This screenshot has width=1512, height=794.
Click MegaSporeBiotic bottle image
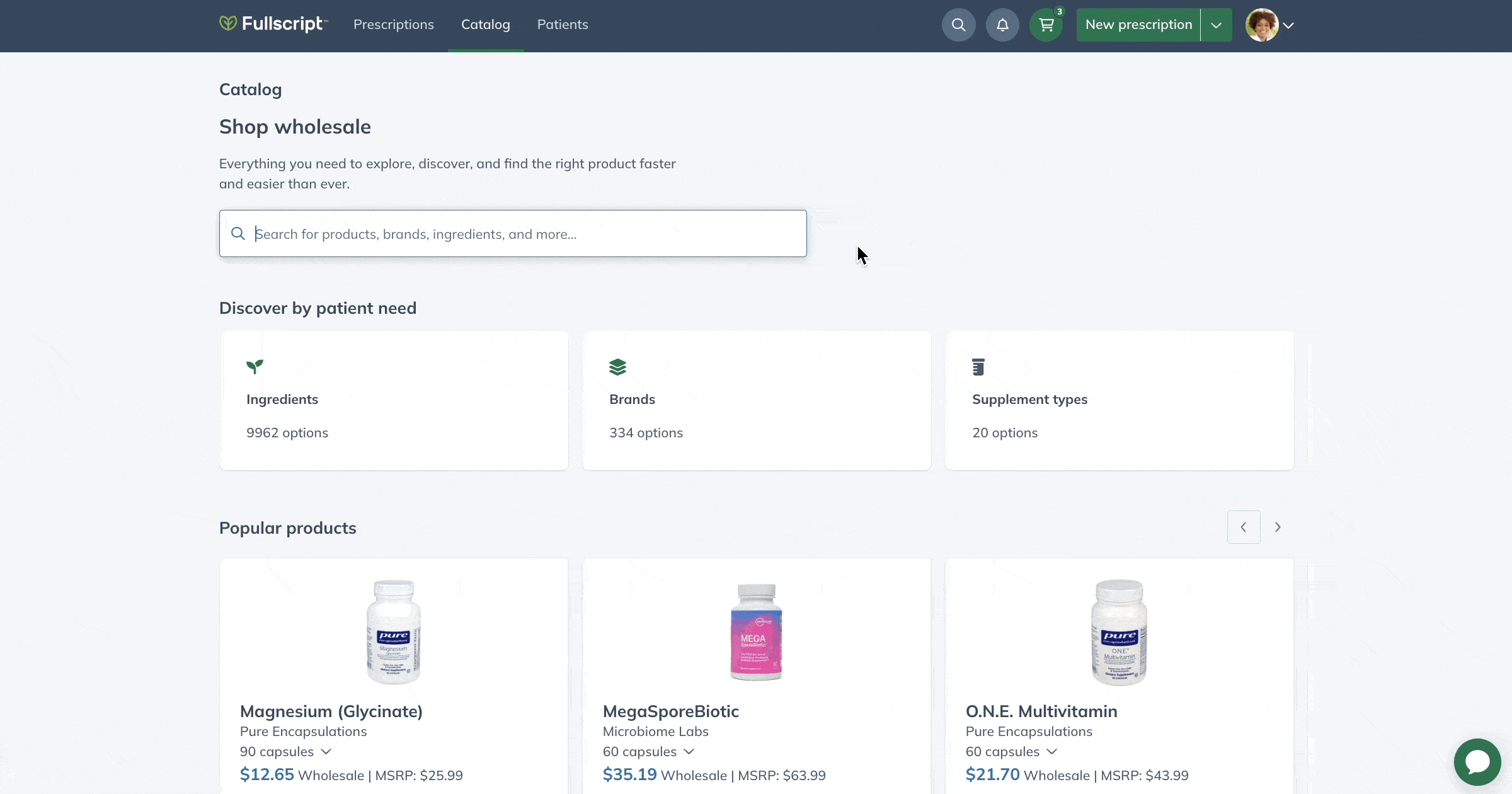point(756,631)
